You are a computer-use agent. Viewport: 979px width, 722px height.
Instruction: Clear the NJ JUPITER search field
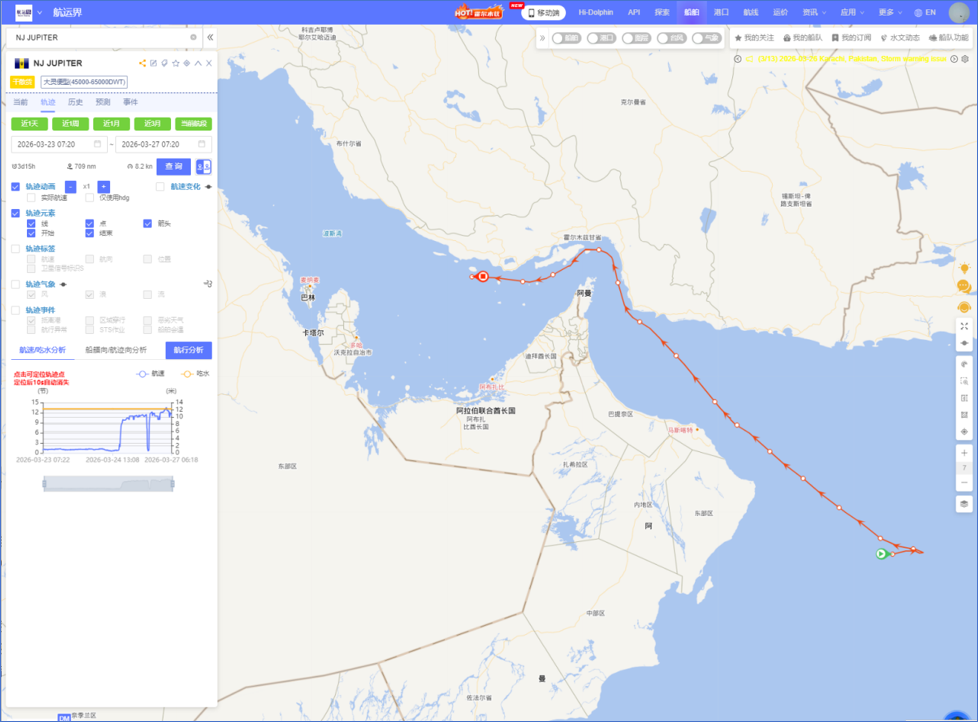tap(194, 37)
